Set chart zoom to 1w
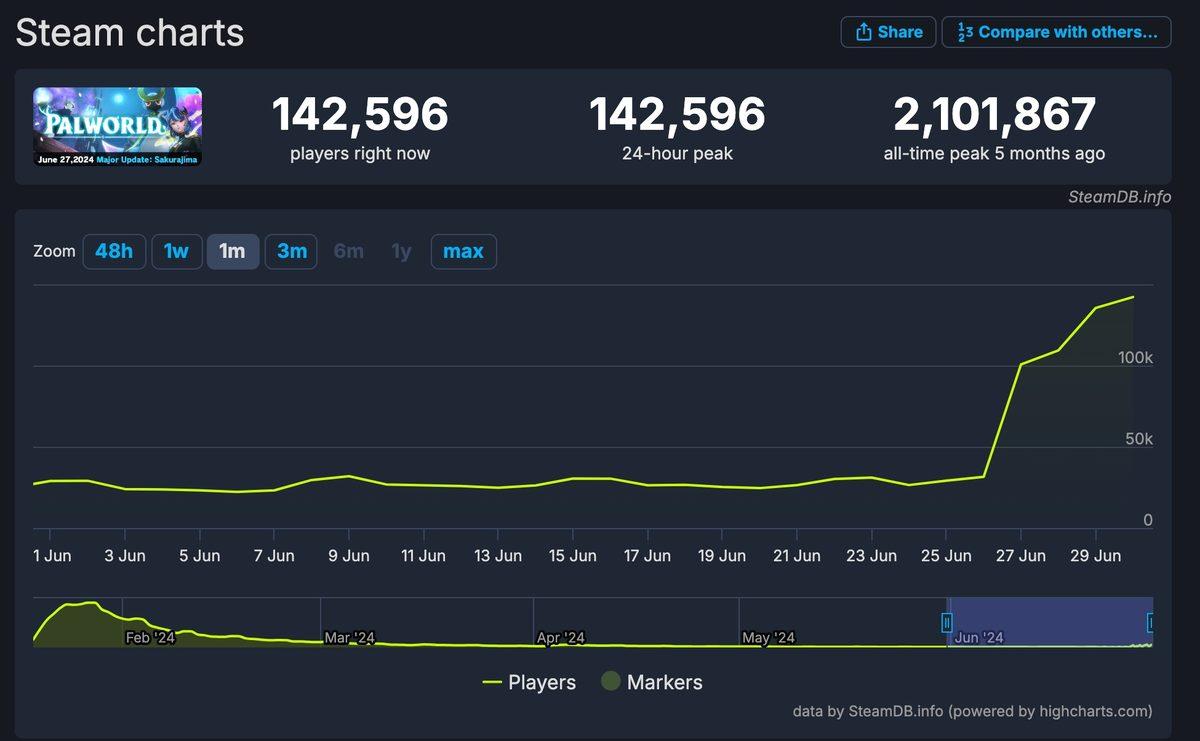The image size is (1200, 741). (x=176, y=251)
